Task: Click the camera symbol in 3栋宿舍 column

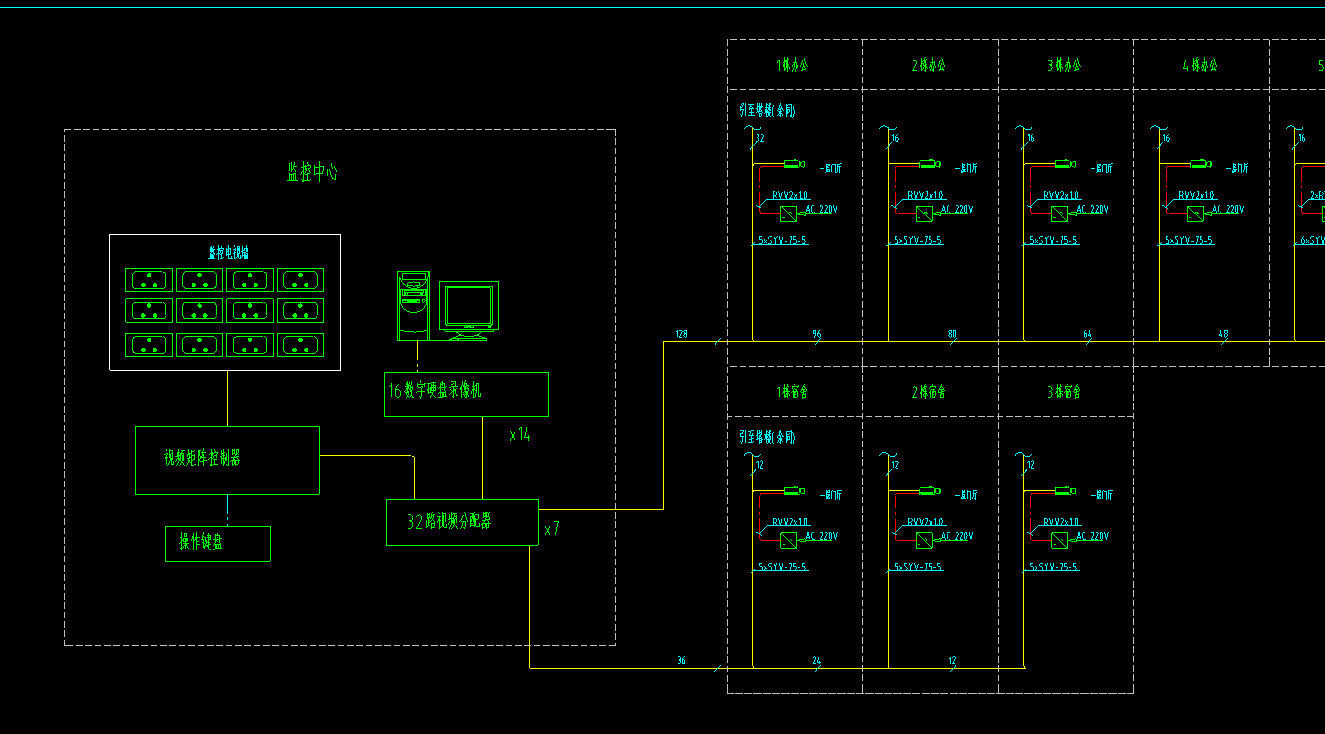Action: (1065, 490)
